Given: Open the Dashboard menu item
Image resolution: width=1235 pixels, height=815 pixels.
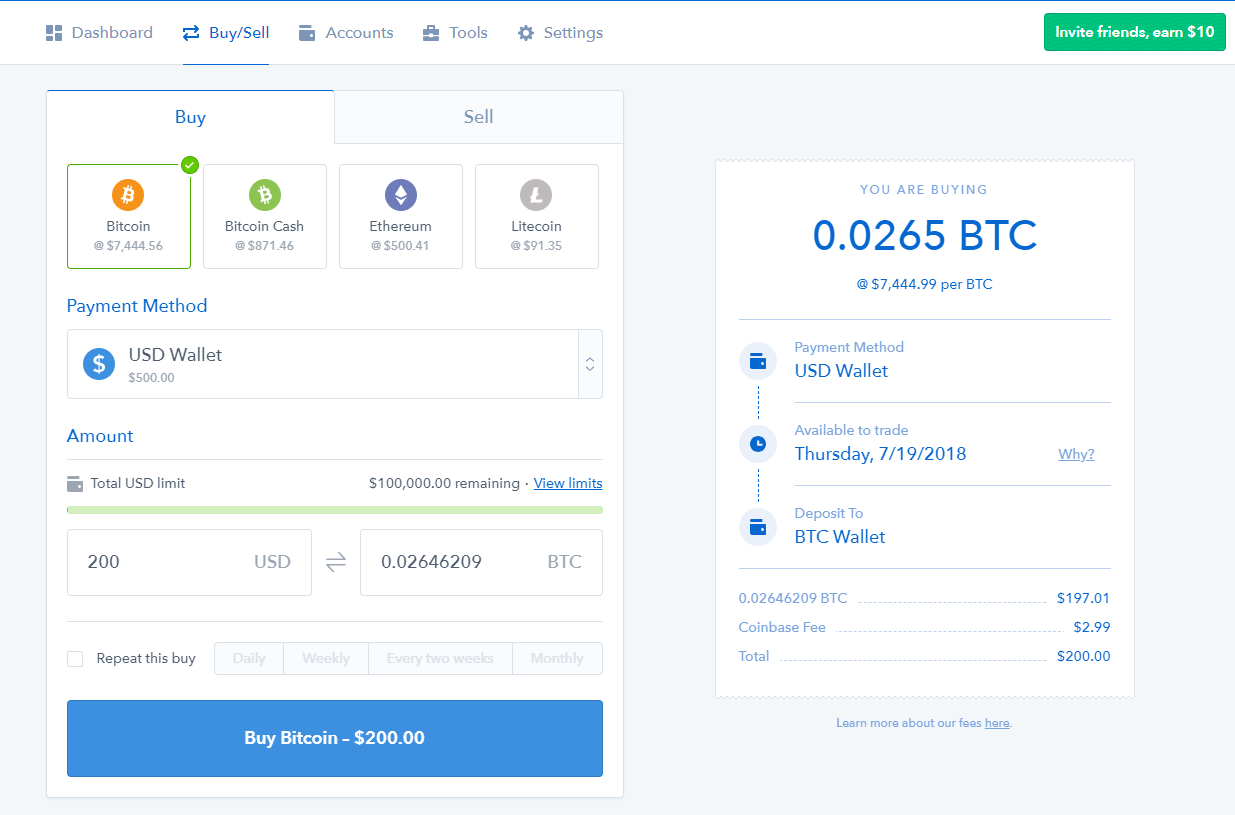Looking at the screenshot, I should (99, 33).
